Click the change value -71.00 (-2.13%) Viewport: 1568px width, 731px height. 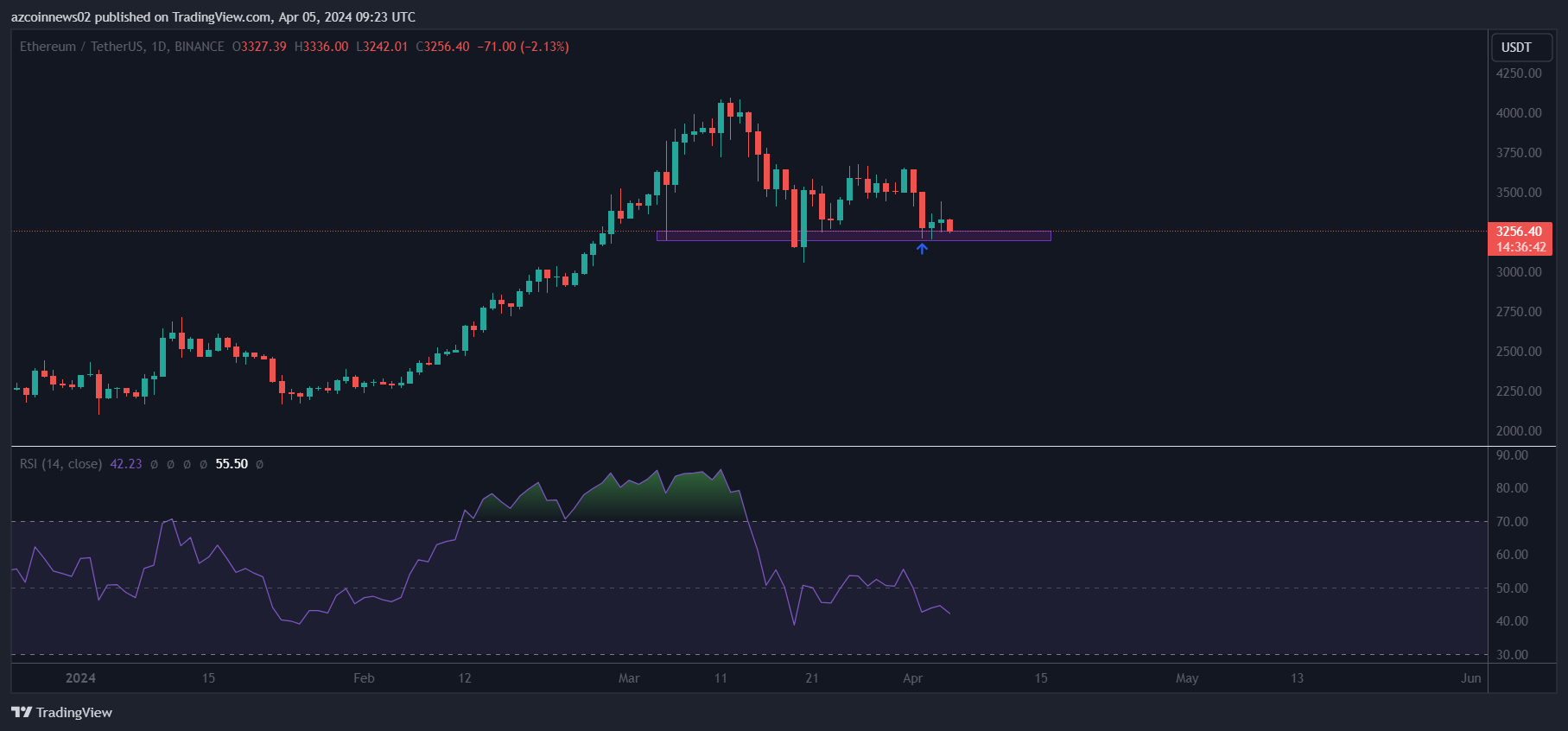(x=524, y=47)
